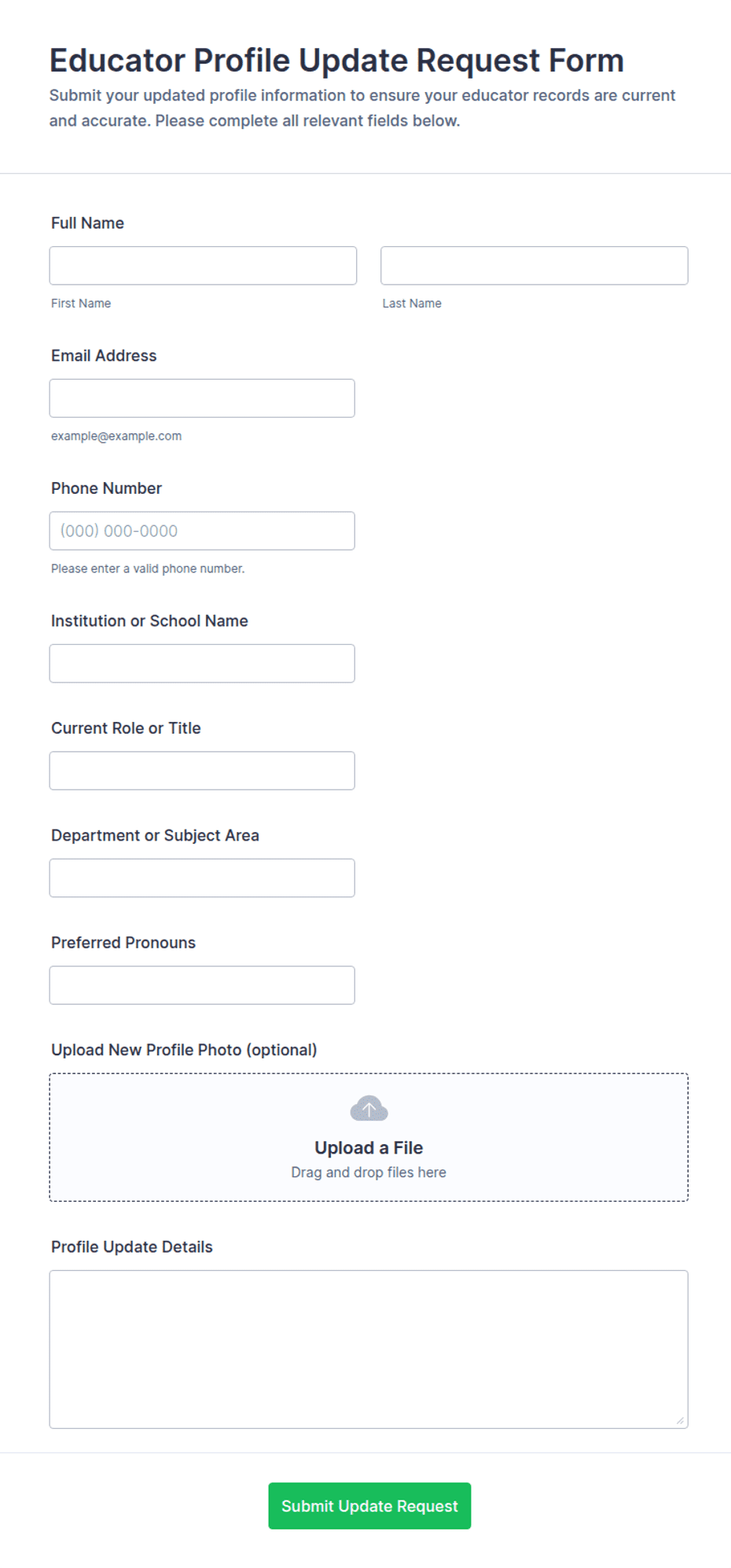
Task: Click the Upload a File text
Action: [x=369, y=1148]
